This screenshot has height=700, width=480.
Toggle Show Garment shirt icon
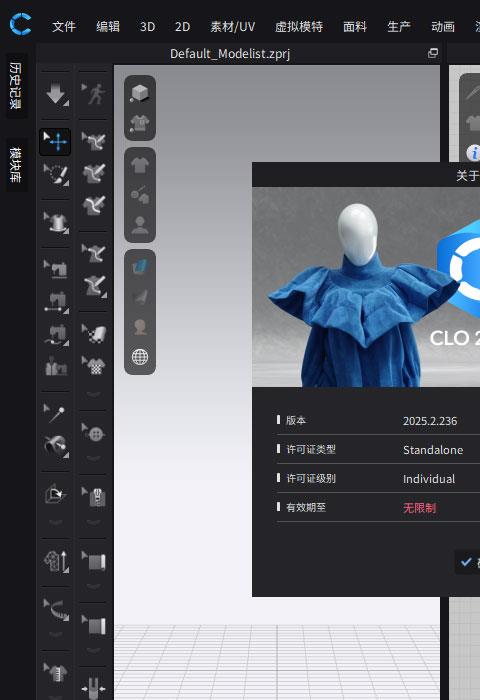[140, 165]
